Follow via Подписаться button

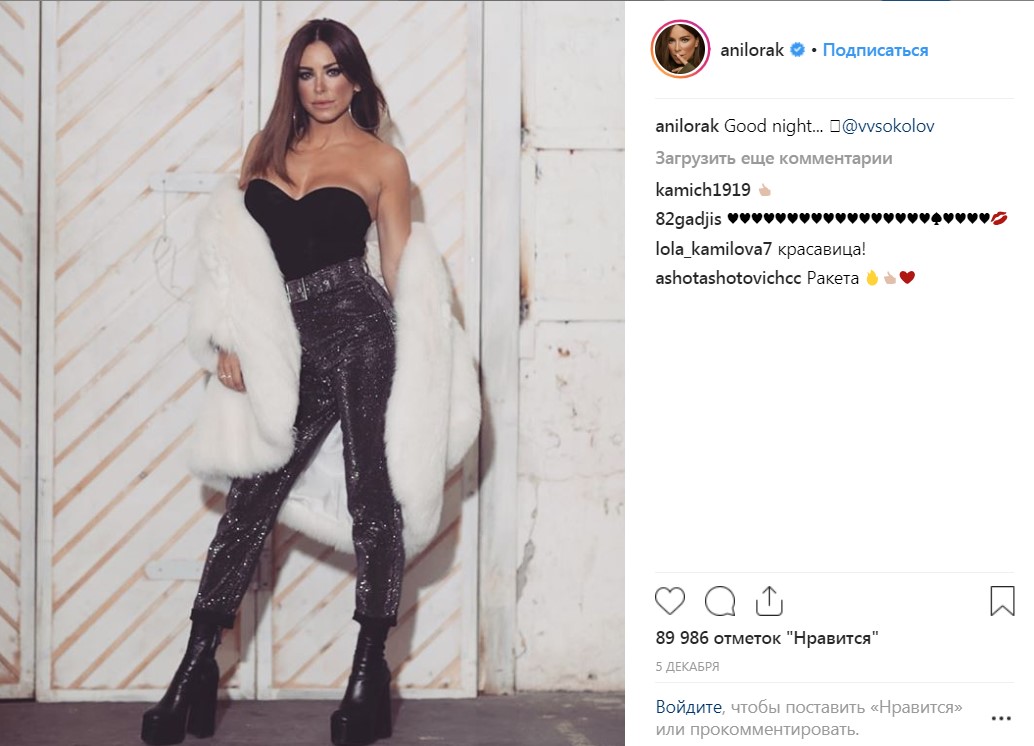click(875, 50)
